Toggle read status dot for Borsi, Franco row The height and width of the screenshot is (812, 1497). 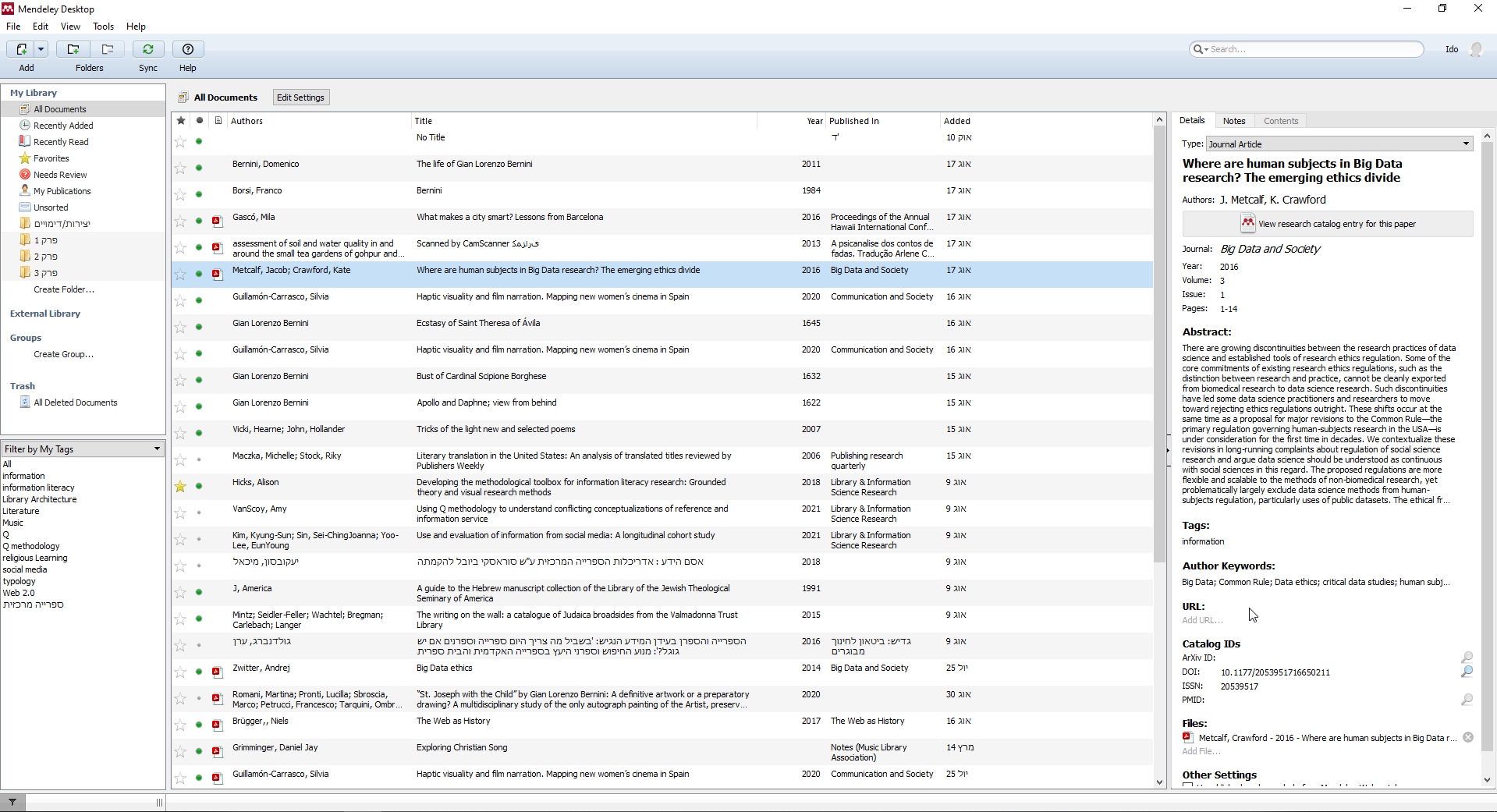point(199,194)
